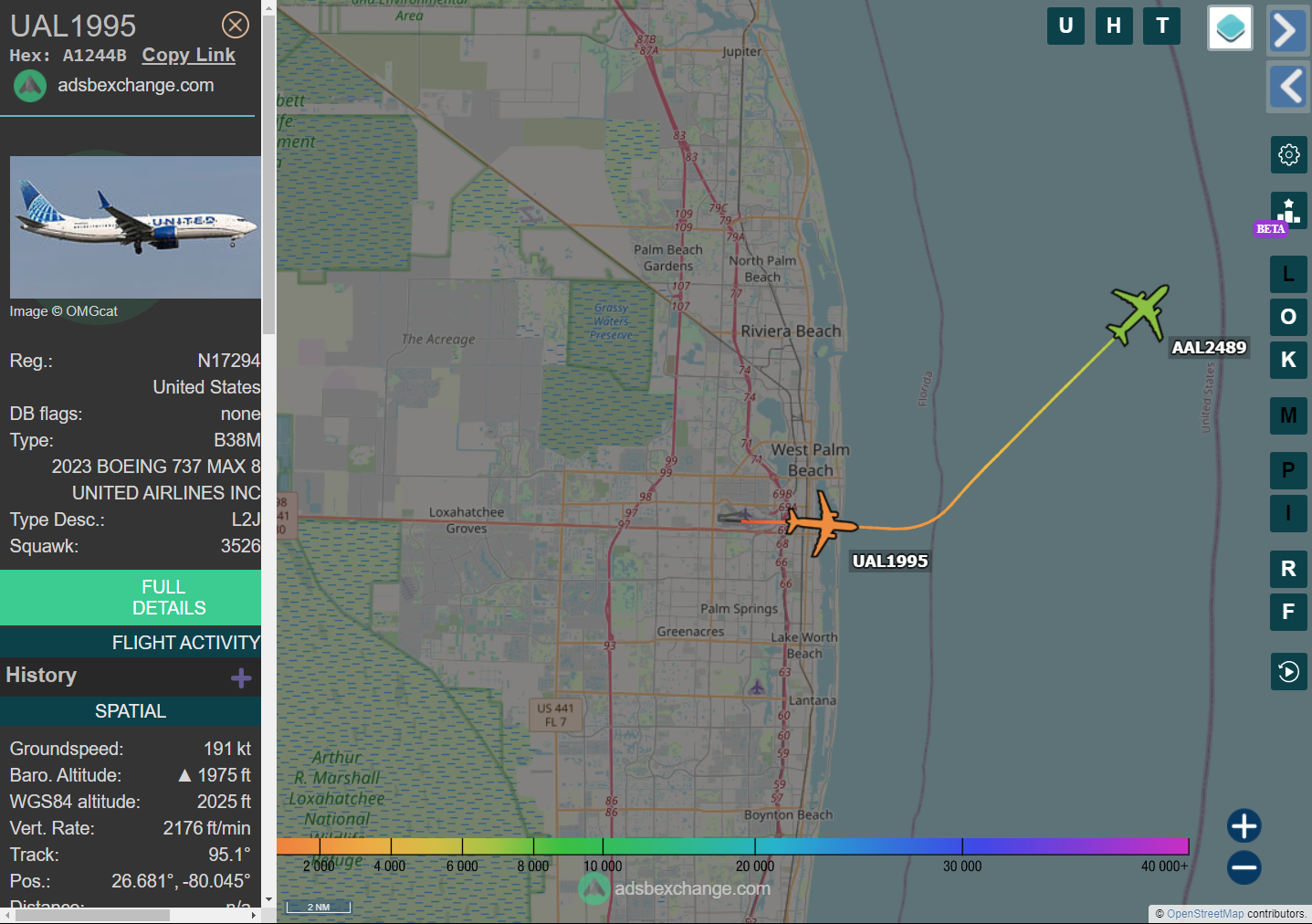
Task: Click Vert. Rate value 2176 ft/min
Action: click(x=207, y=828)
